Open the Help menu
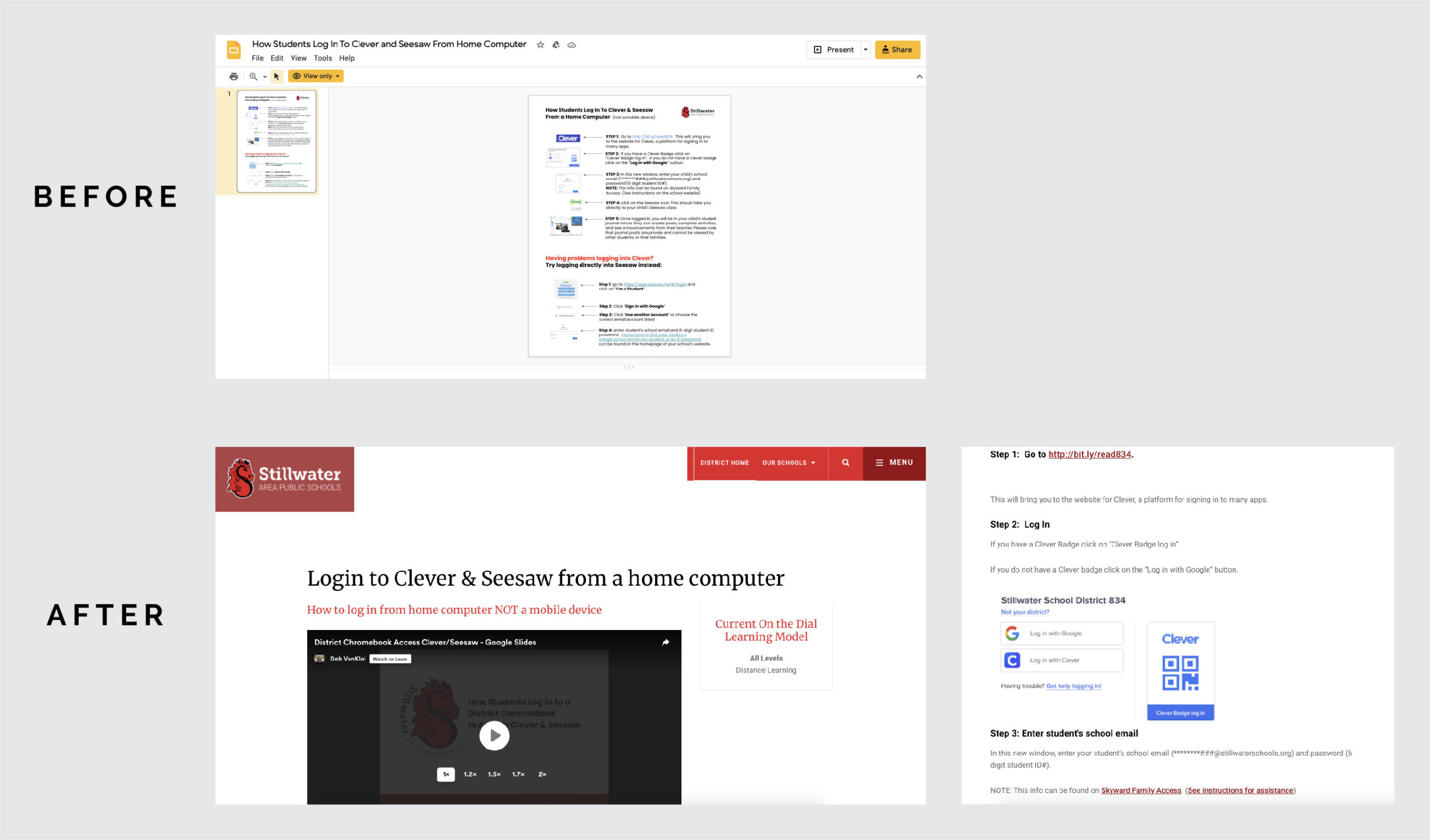Image resolution: width=1430 pixels, height=840 pixels. click(x=347, y=58)
